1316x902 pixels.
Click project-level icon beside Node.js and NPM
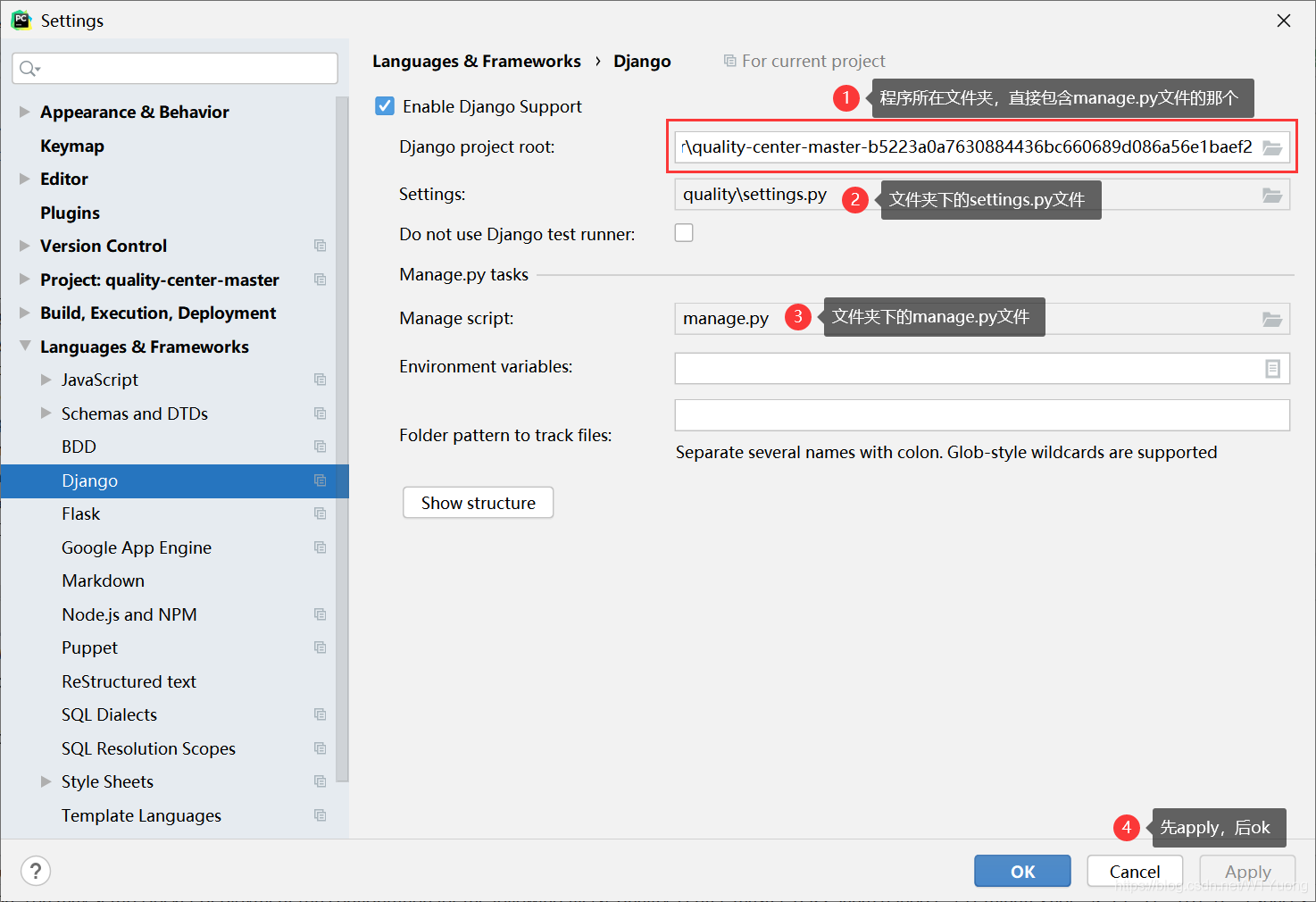320,614
